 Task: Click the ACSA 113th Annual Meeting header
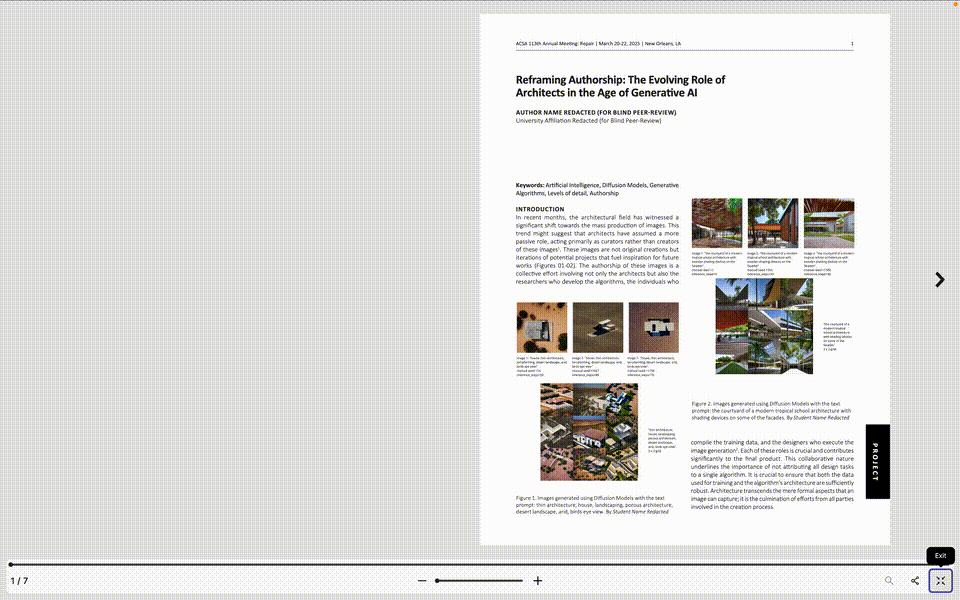(x=598, y=43)
